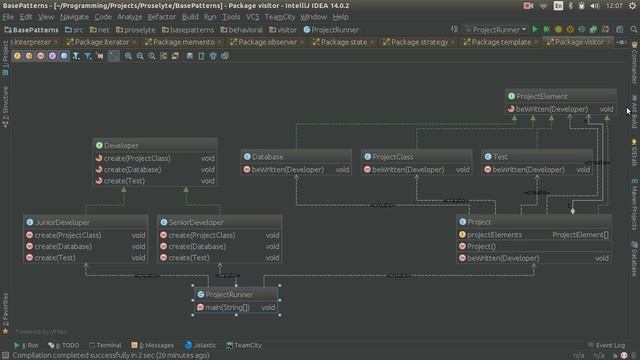Open the Project side panel

pos(5,58)
